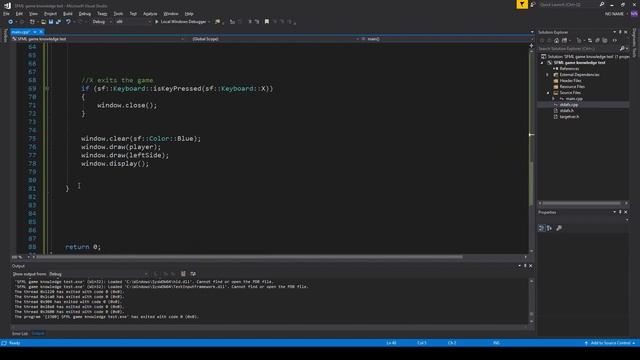
Task: Click the Undo toolbar icon
Action: [x=68, y=22]
